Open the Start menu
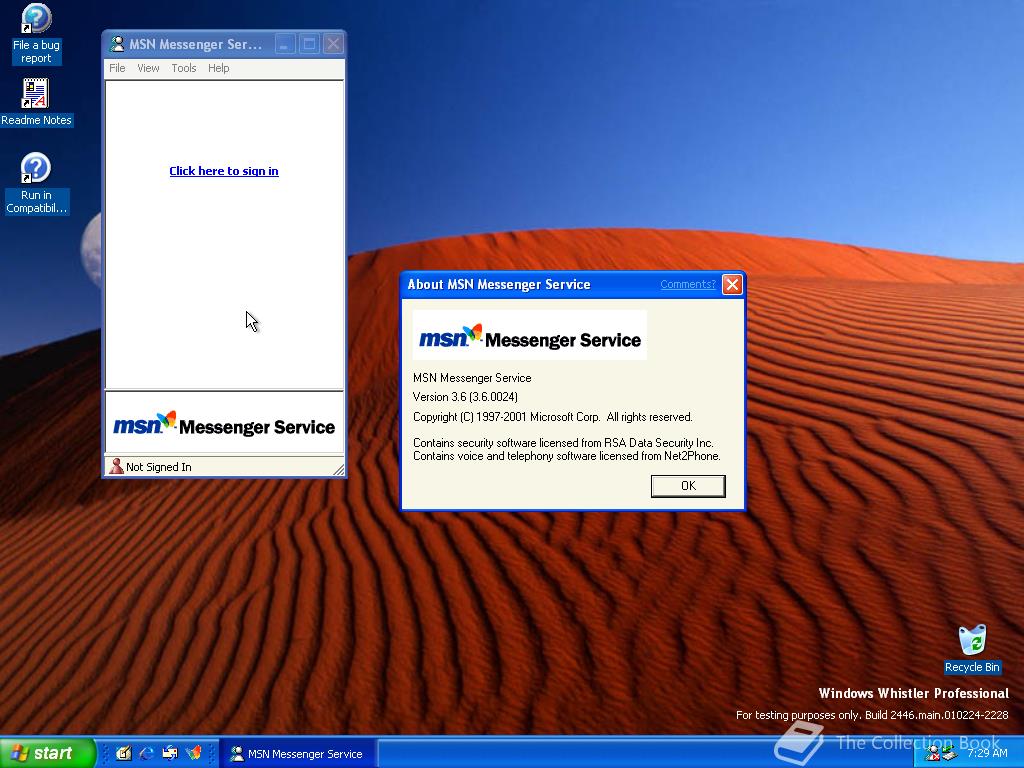Viewport: 1024px width, 768px height. point(47,753)
